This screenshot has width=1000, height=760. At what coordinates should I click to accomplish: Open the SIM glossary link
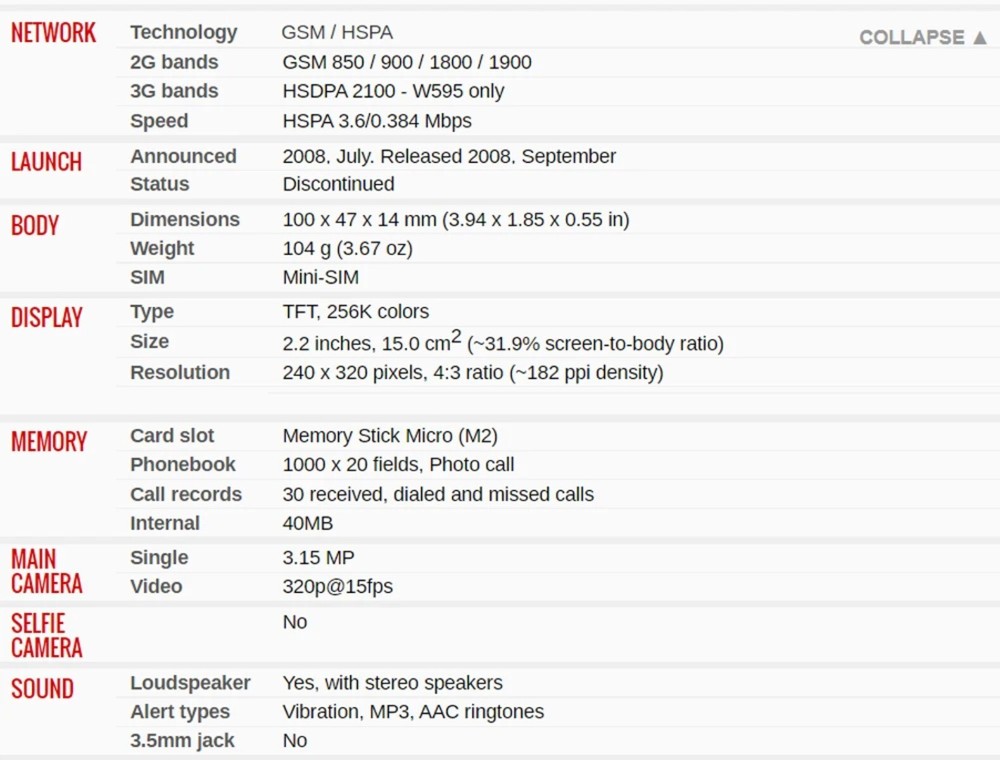tap(147, 277)
